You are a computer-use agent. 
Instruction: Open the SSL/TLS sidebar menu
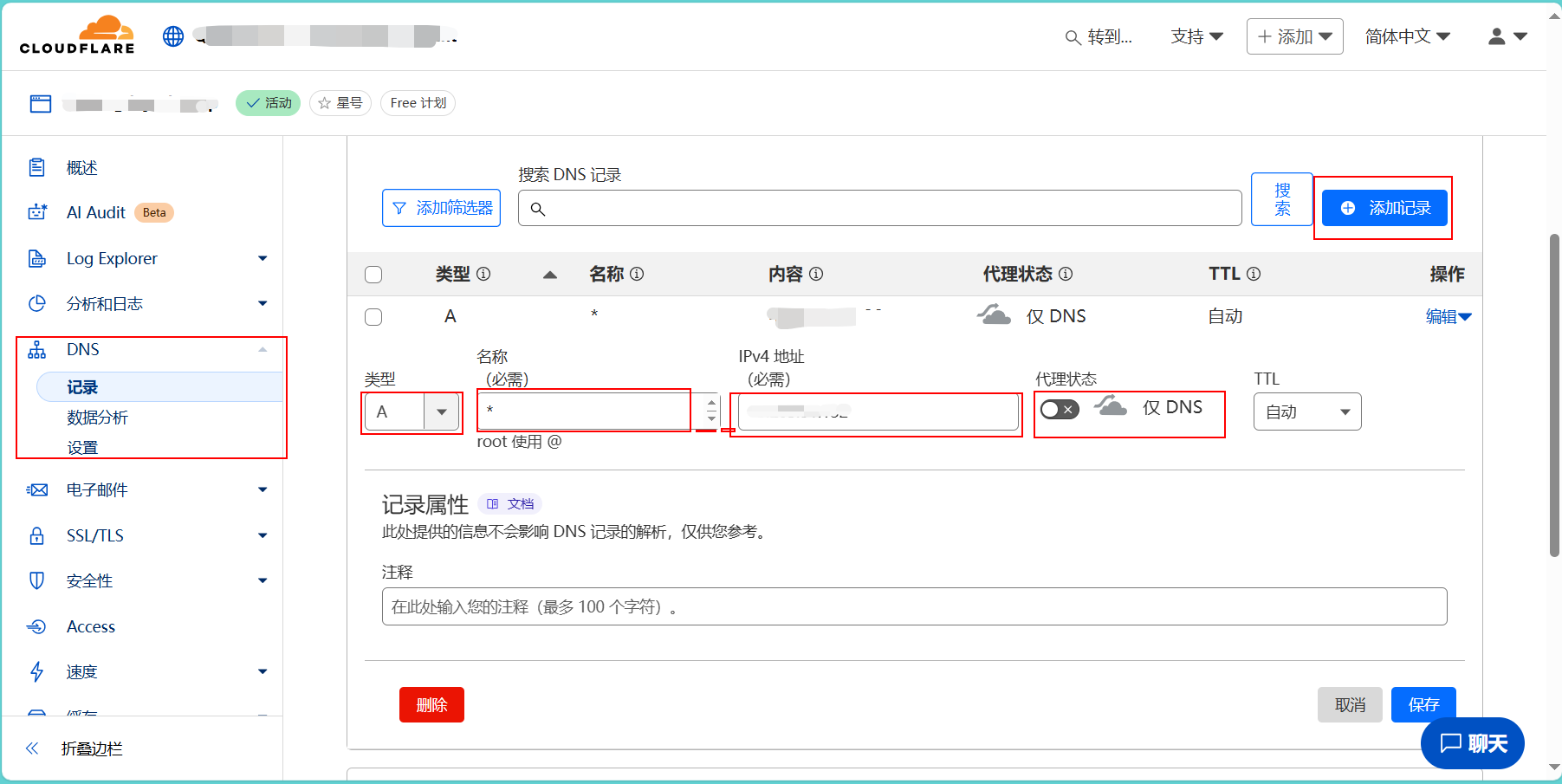point(95,535)
